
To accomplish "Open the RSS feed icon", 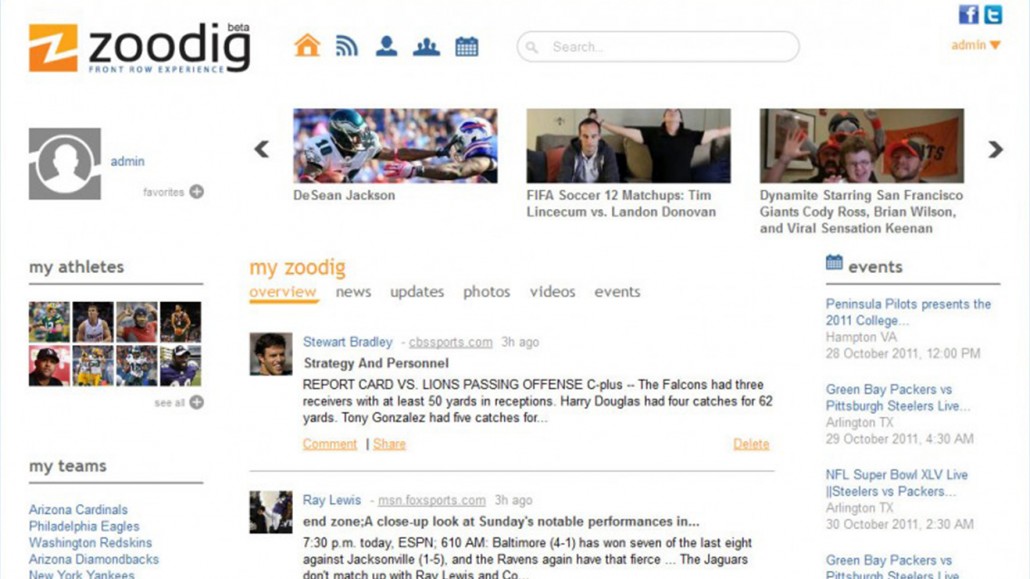I will (x=347, y=46).
